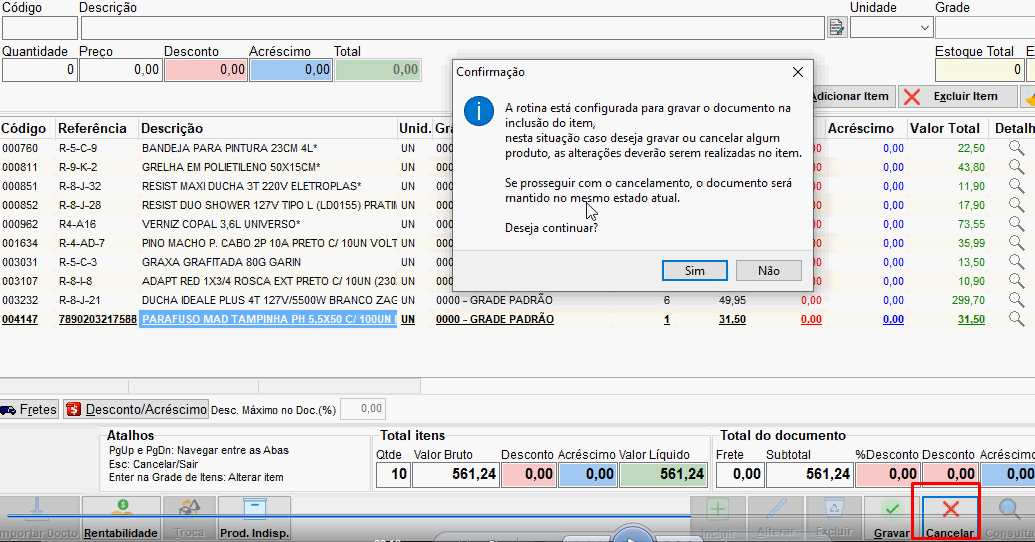Focus the Código input field
Screen dimensions: 1035x542
(x=40, y=28)
